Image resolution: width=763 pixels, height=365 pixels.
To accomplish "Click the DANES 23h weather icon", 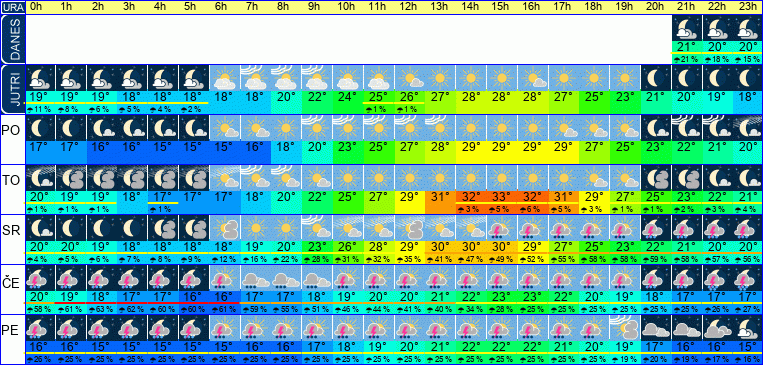I will 747,28.
